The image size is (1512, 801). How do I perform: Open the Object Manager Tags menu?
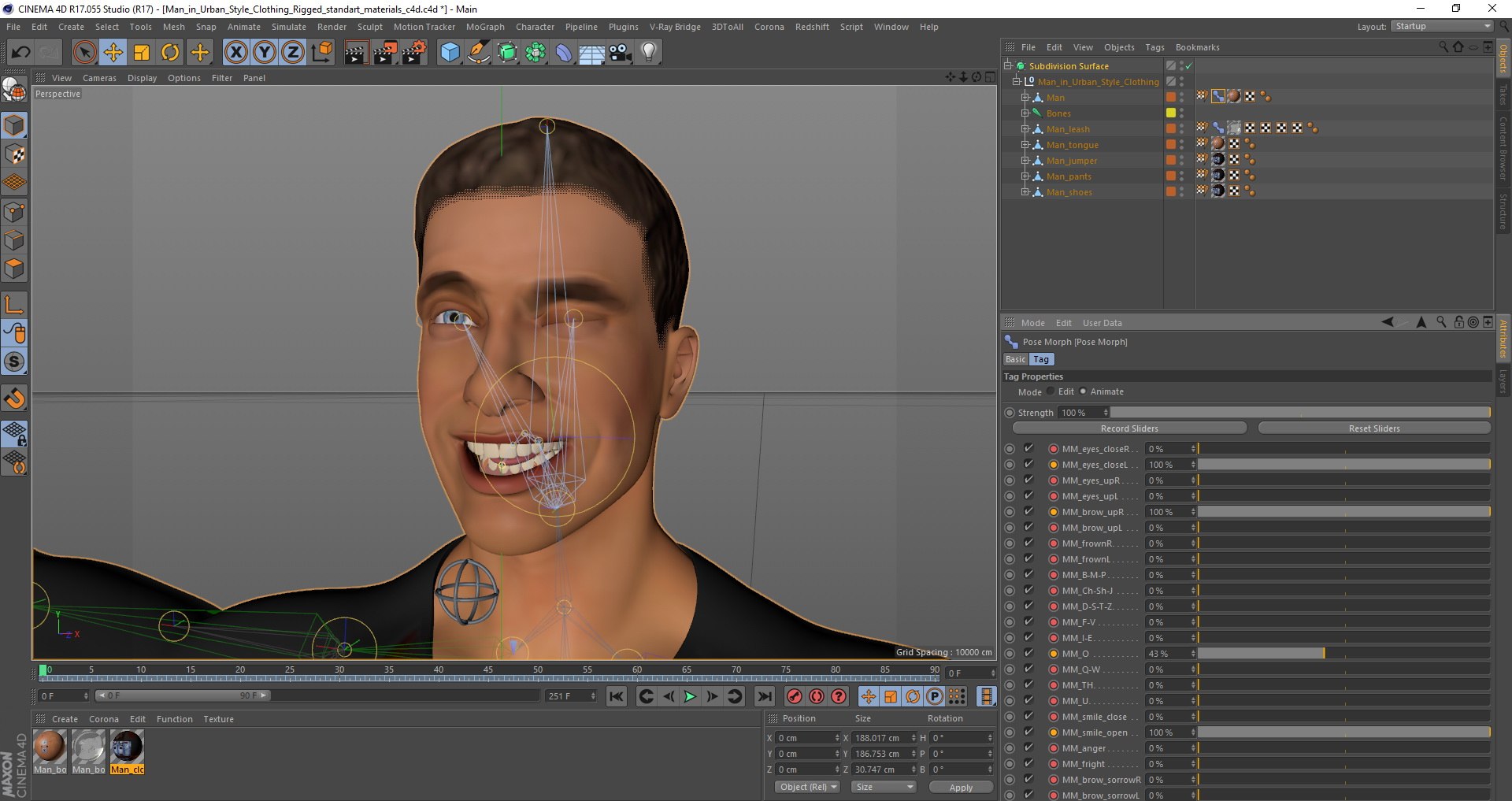[1154, 47]
